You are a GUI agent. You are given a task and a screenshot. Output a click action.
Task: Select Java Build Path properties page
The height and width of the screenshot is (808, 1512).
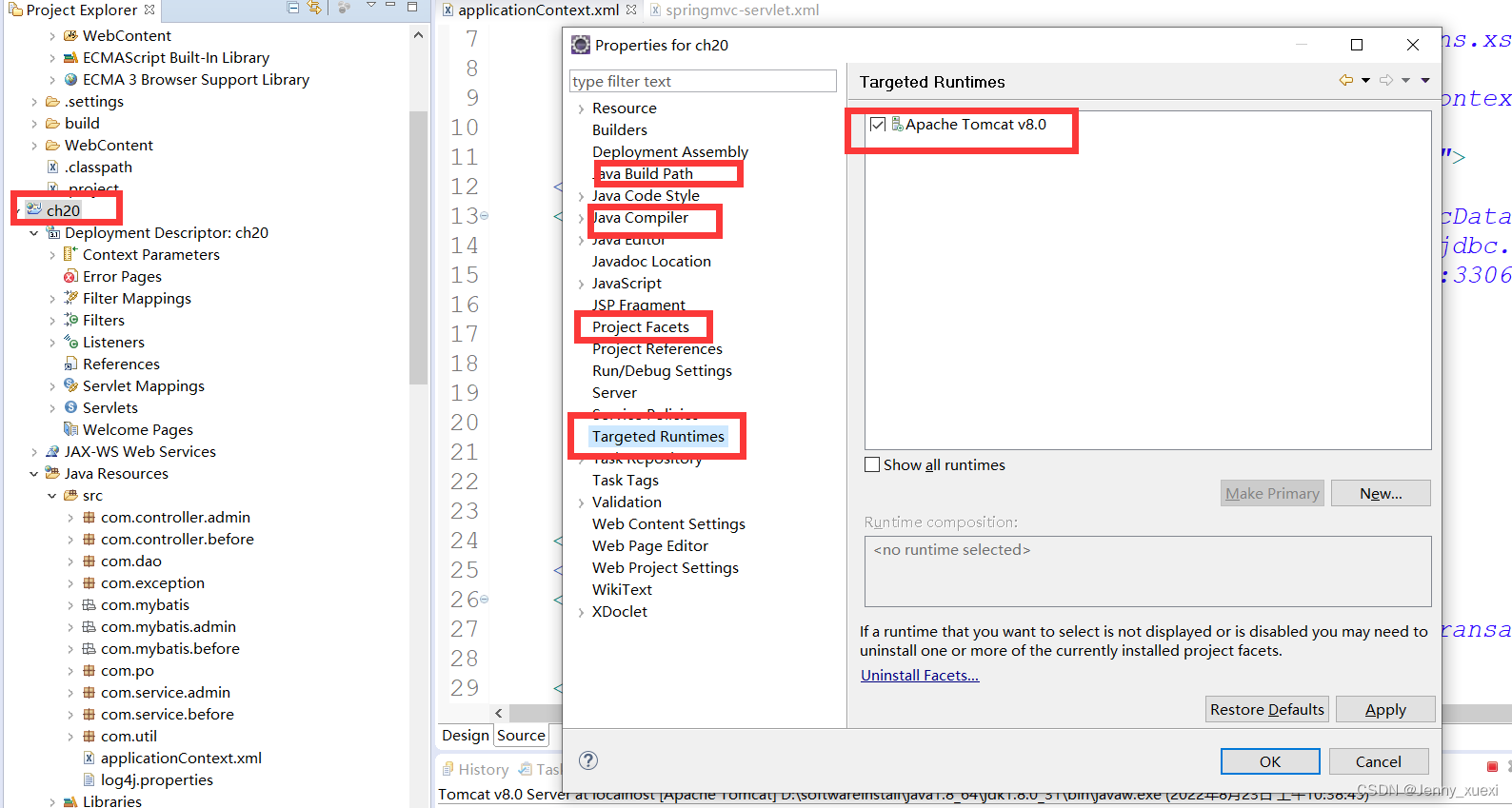pos(643,173)
